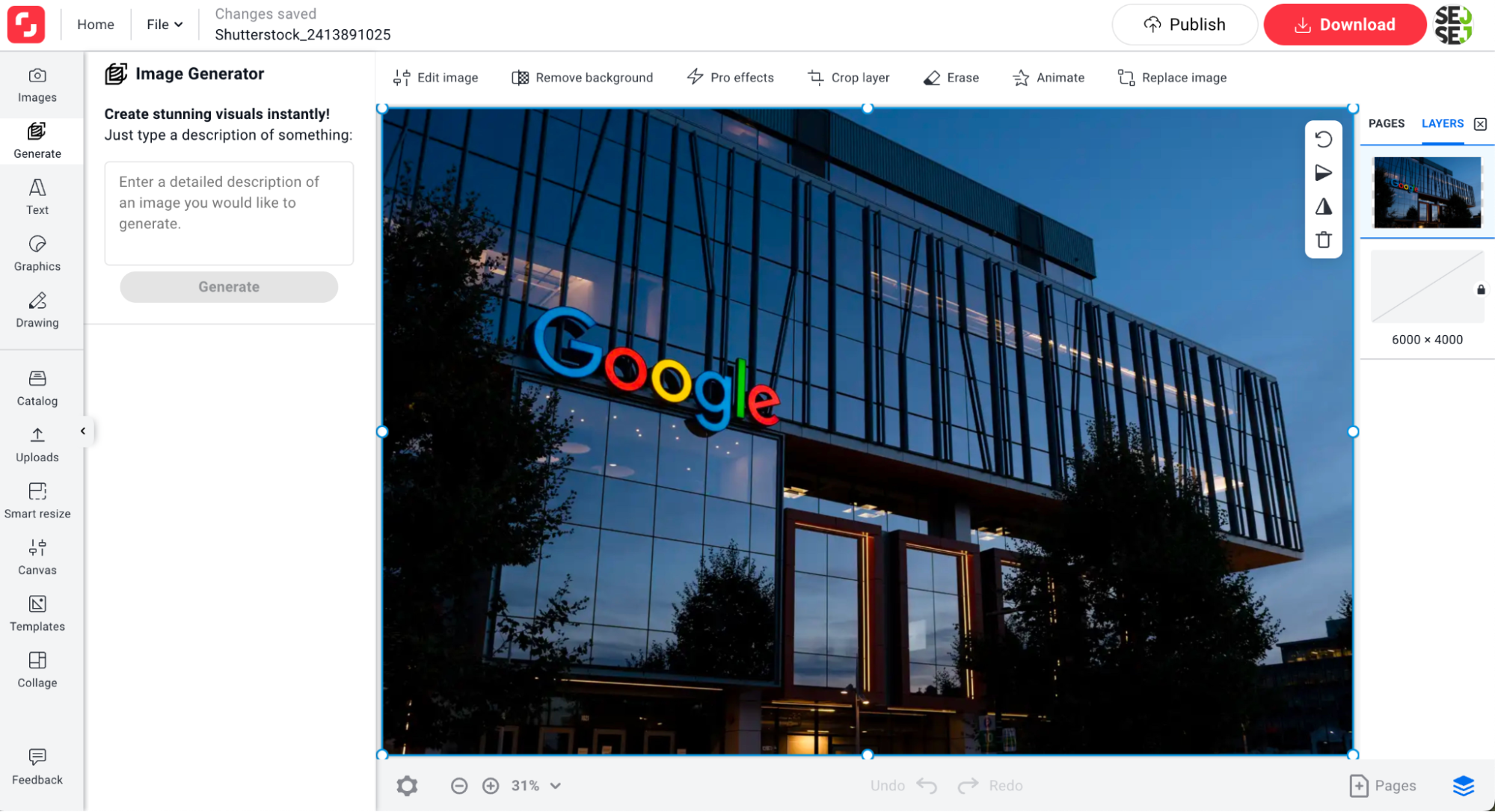Viewport: 1495px width, 812px height.
Task: Click the canvas settings gear icon
Action: tap(407, 785)
